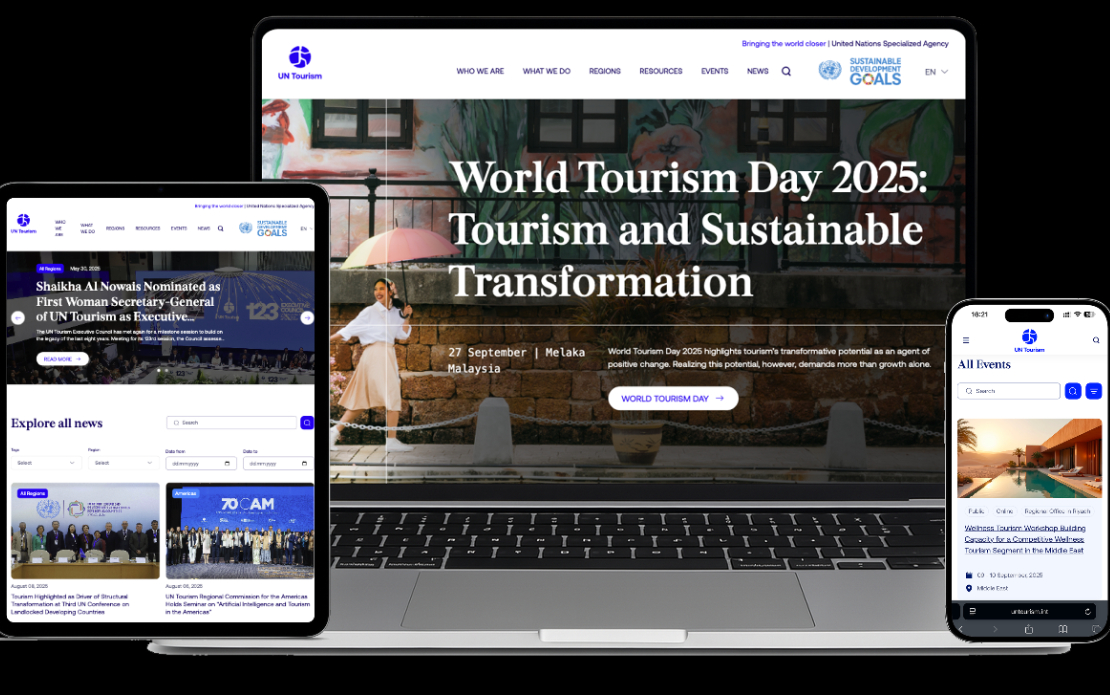Tap the phone browser back arrow
This screenshot has width=1110, height=695.
point(961,629)
